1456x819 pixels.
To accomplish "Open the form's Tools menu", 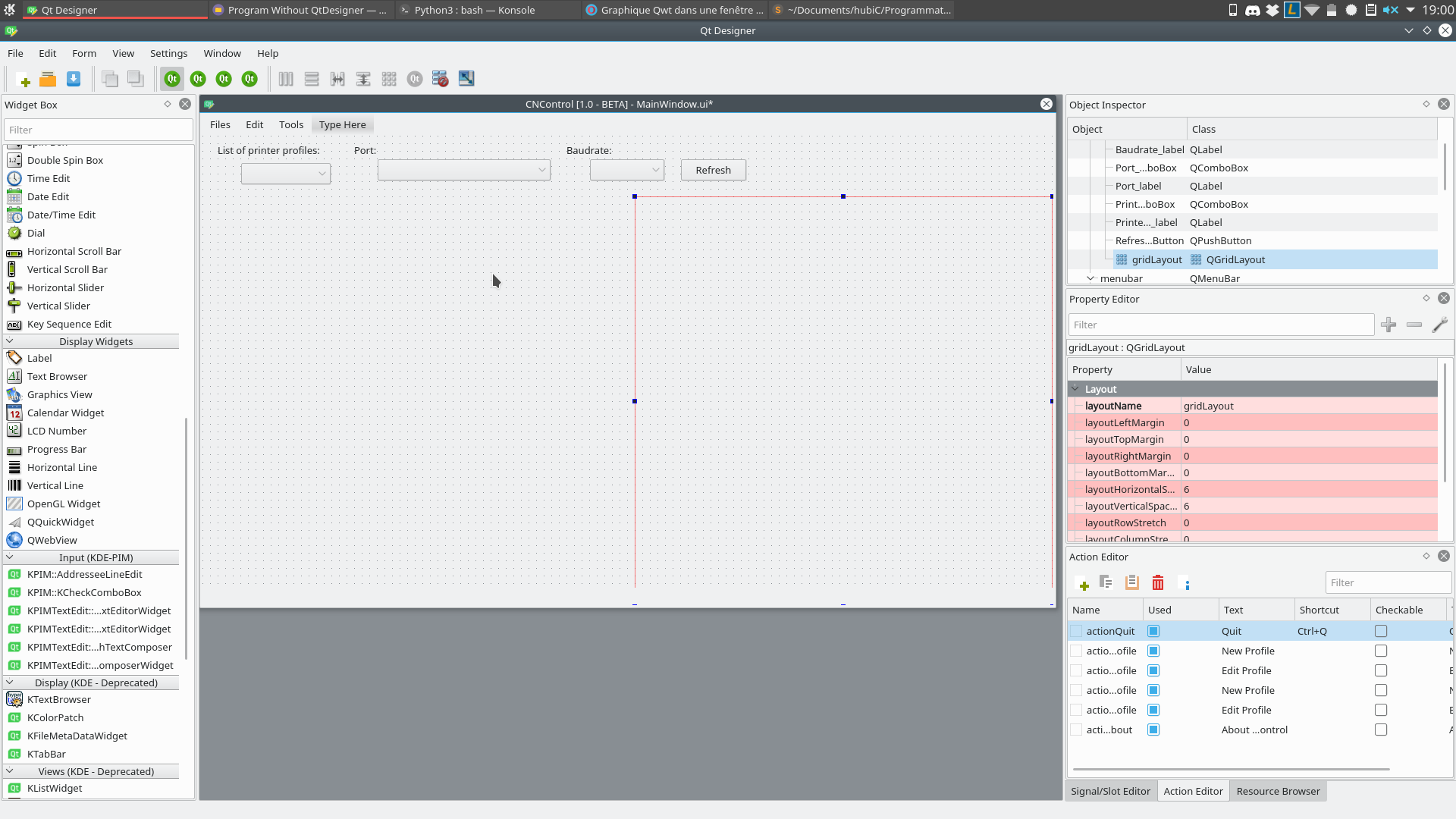I will pyautogui.click(x=291, y=124).
